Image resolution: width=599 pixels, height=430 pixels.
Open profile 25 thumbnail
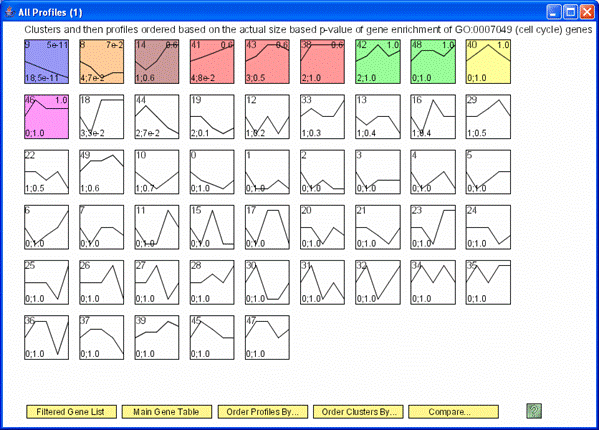tap(47, 283)
